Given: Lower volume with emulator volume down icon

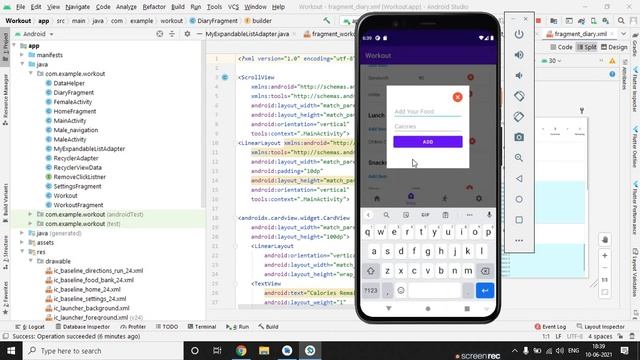Looking at the screenshot, I should pos(519,76).
